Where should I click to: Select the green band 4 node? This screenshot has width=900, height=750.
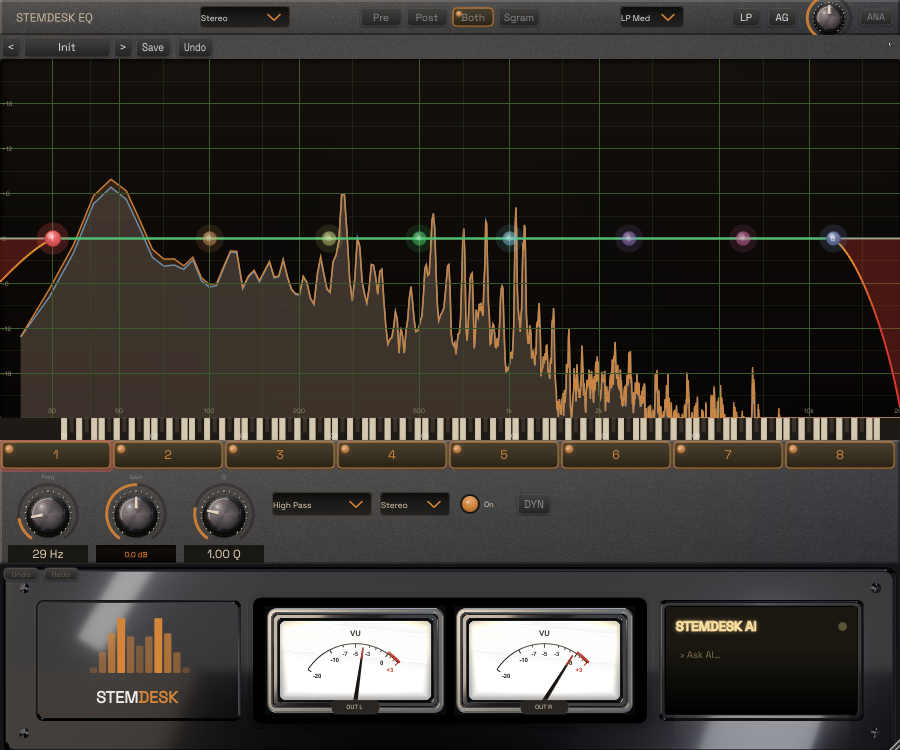coord(419,238)
